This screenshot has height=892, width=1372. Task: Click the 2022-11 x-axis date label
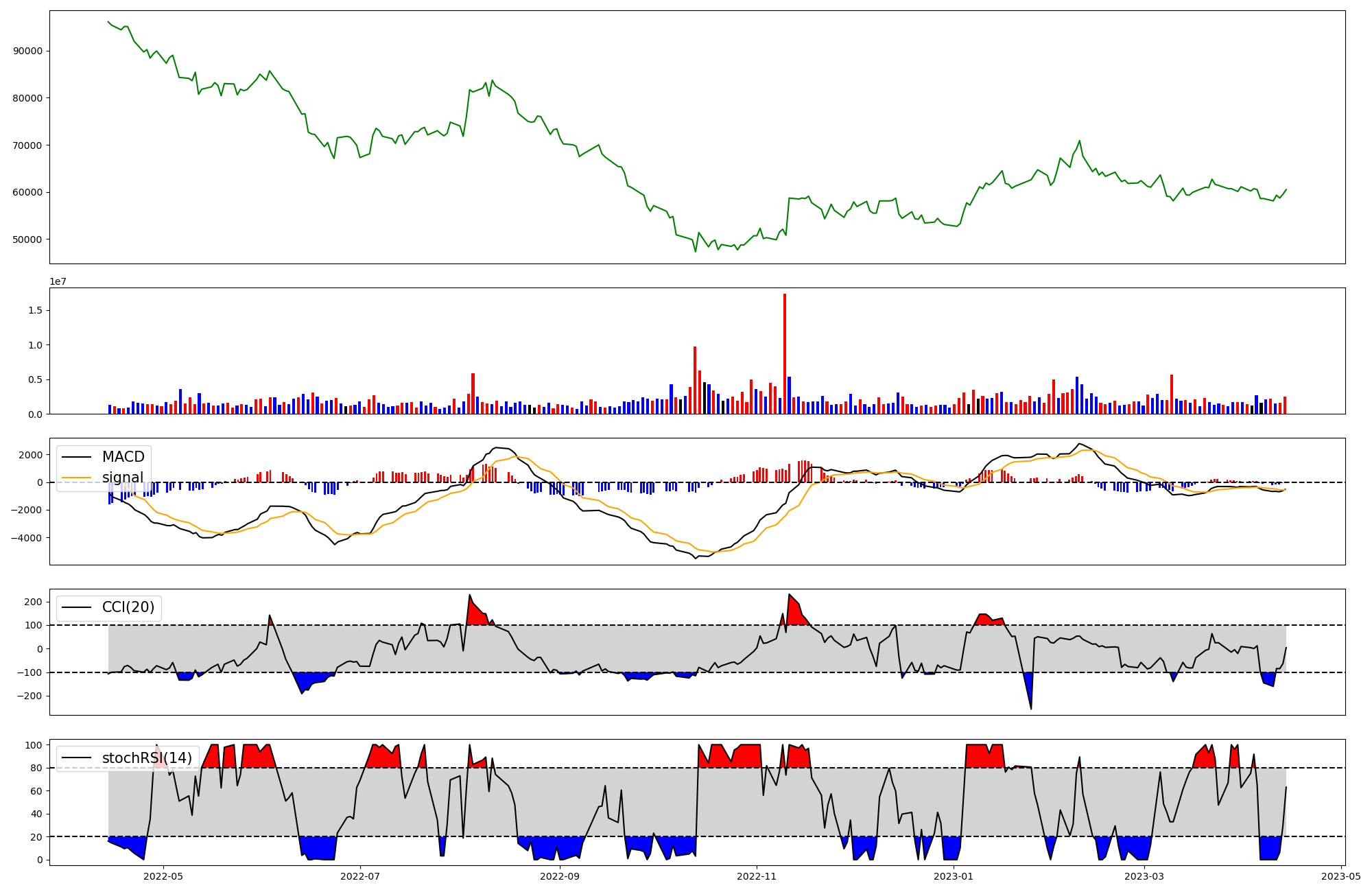click(756, 876)
